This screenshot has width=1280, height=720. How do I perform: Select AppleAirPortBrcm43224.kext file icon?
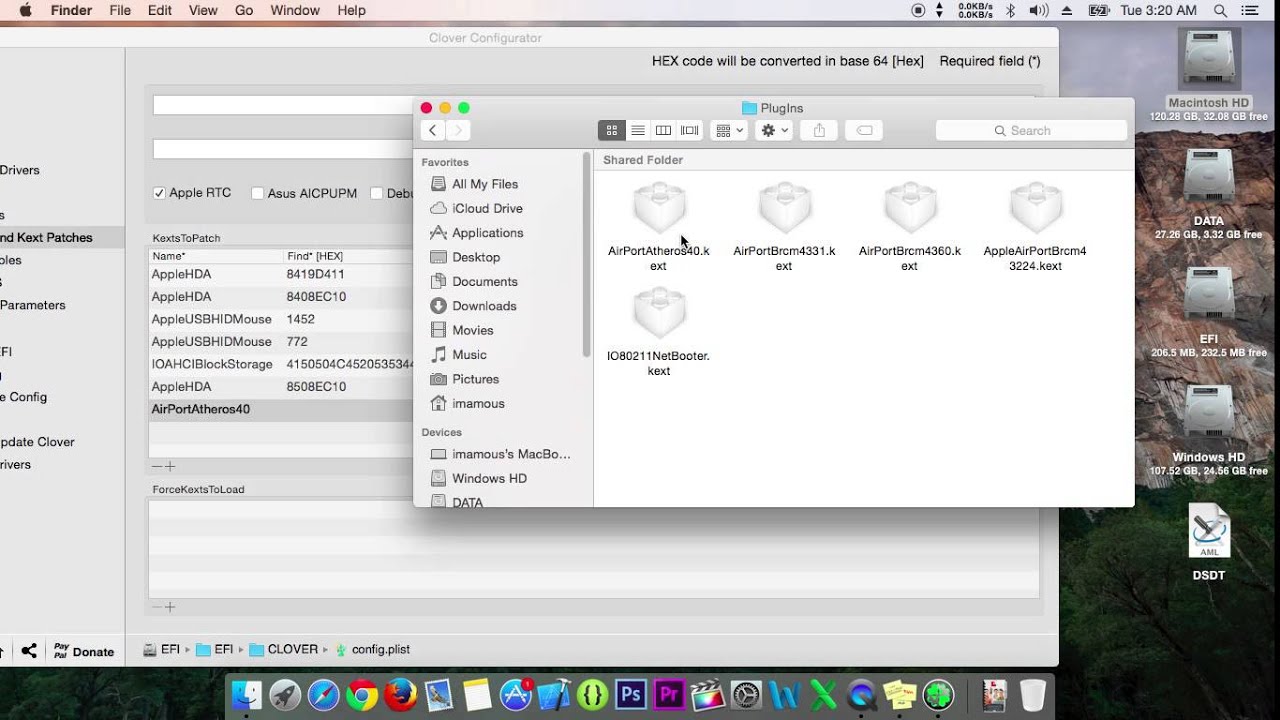click(1035, 209)
